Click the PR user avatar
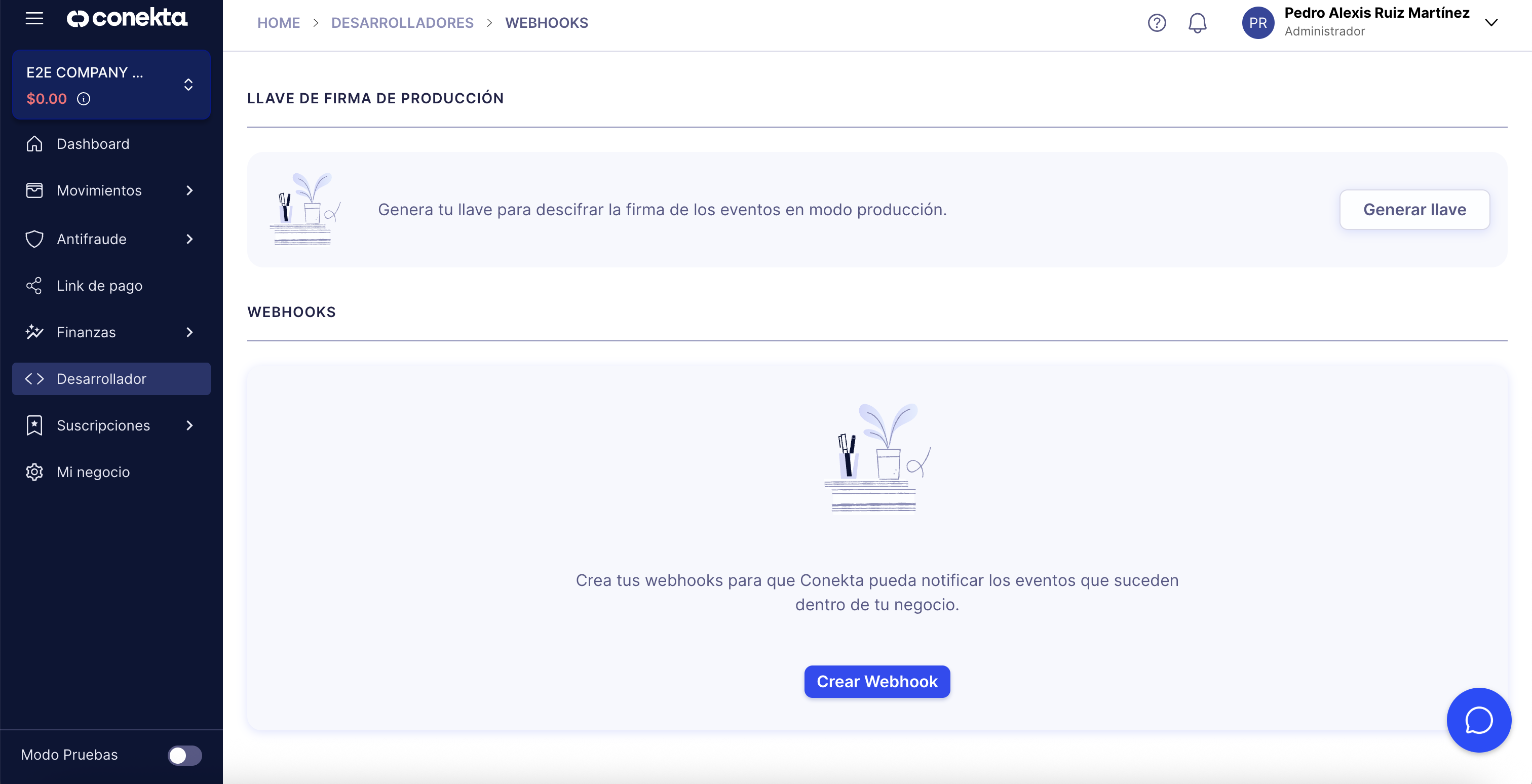The image size is (1532, 784). [1258, 23]
